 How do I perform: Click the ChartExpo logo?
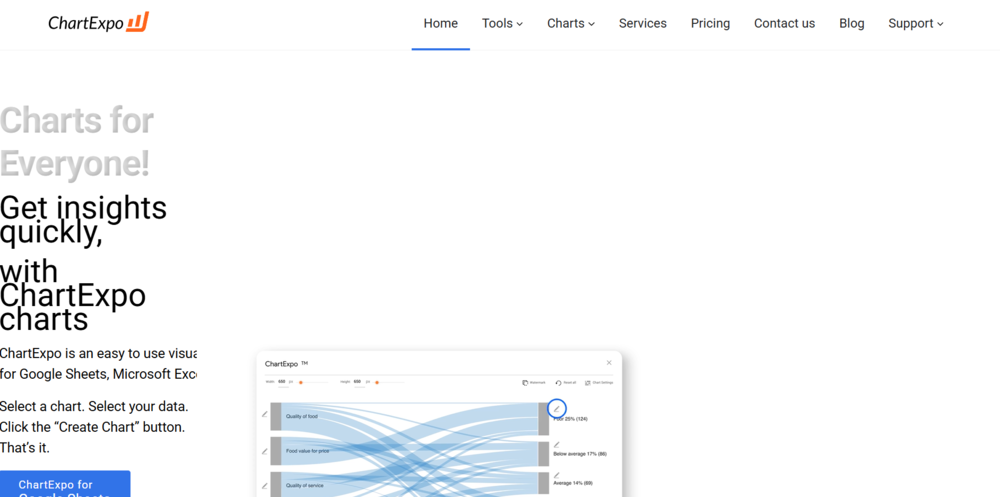98,23
